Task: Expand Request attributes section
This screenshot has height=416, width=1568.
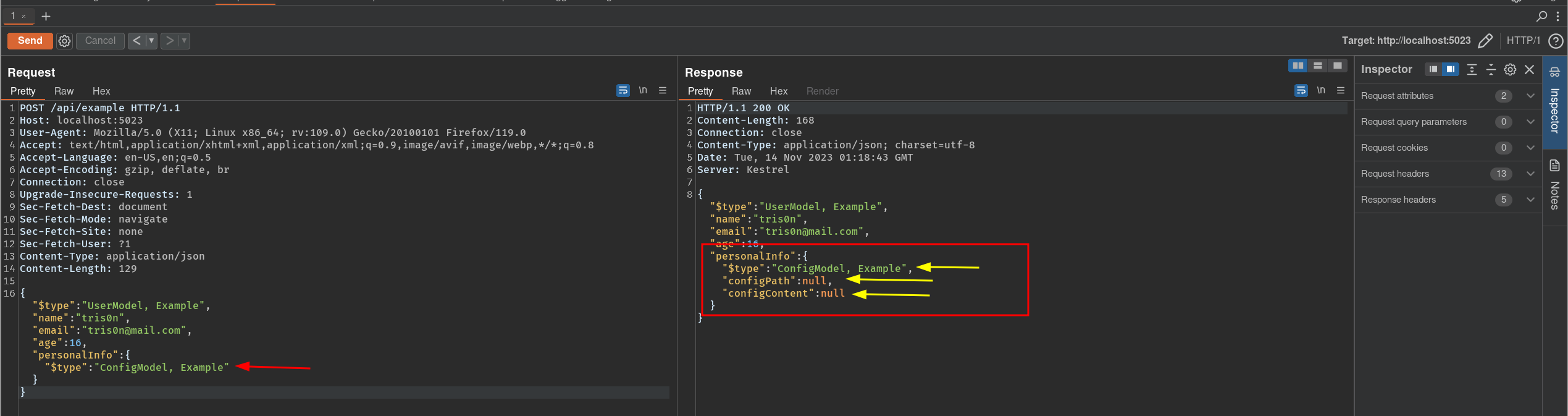Action: 1530,96
